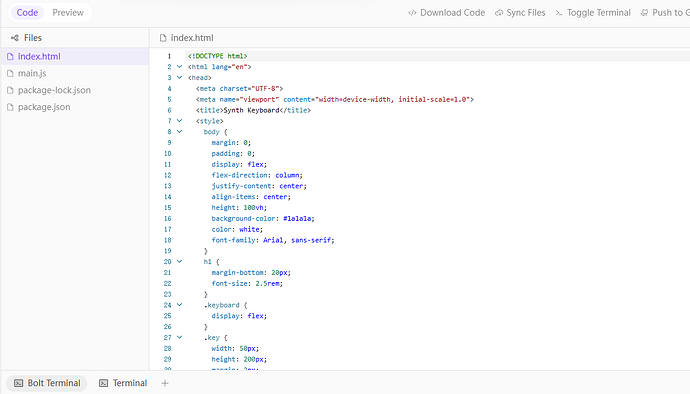Collapse the html tag fold on line 2
The width and height of the screenshot is (690, 394).
click(180, 67)
